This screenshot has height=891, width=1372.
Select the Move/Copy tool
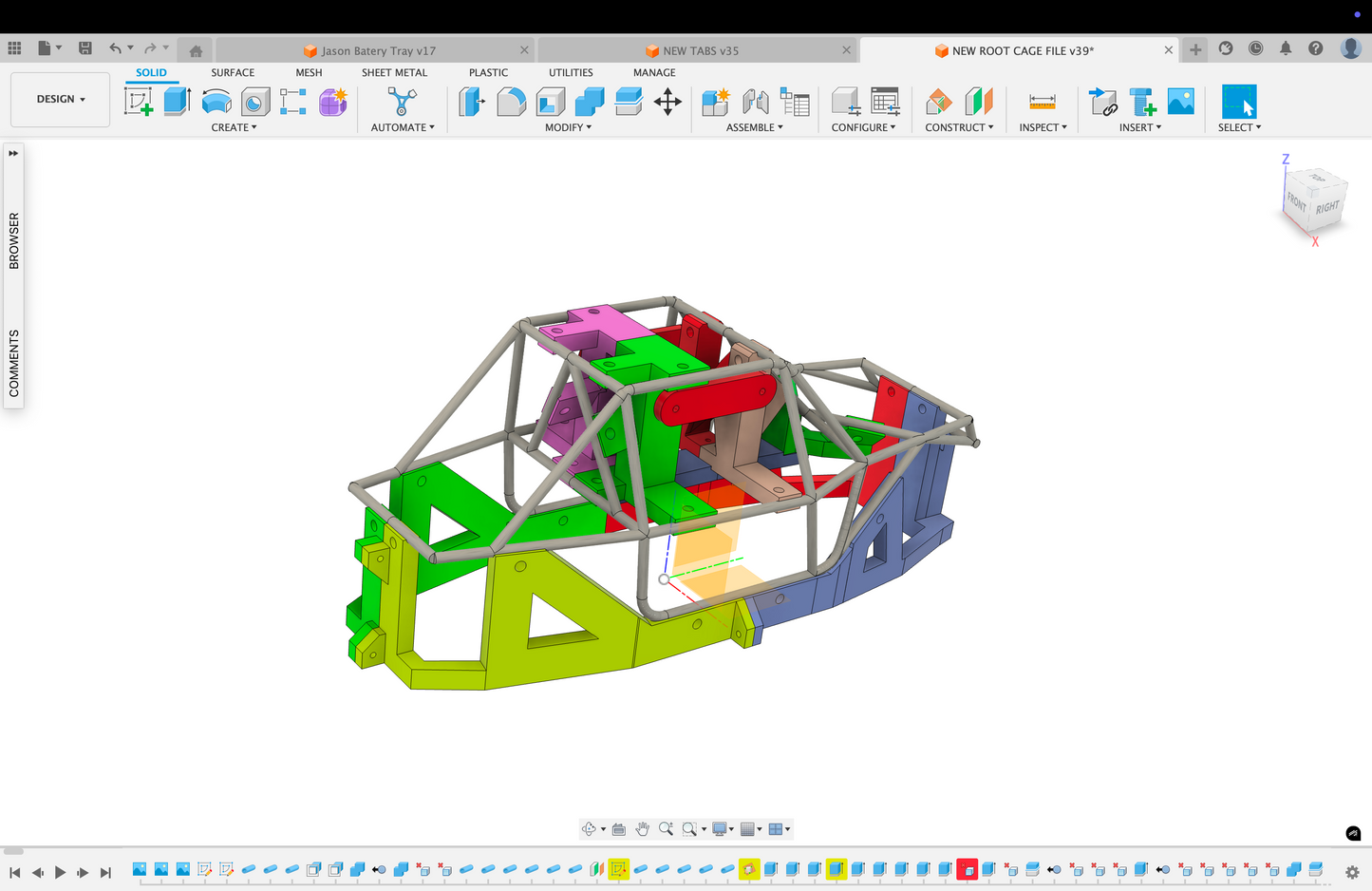click(667, 102)
